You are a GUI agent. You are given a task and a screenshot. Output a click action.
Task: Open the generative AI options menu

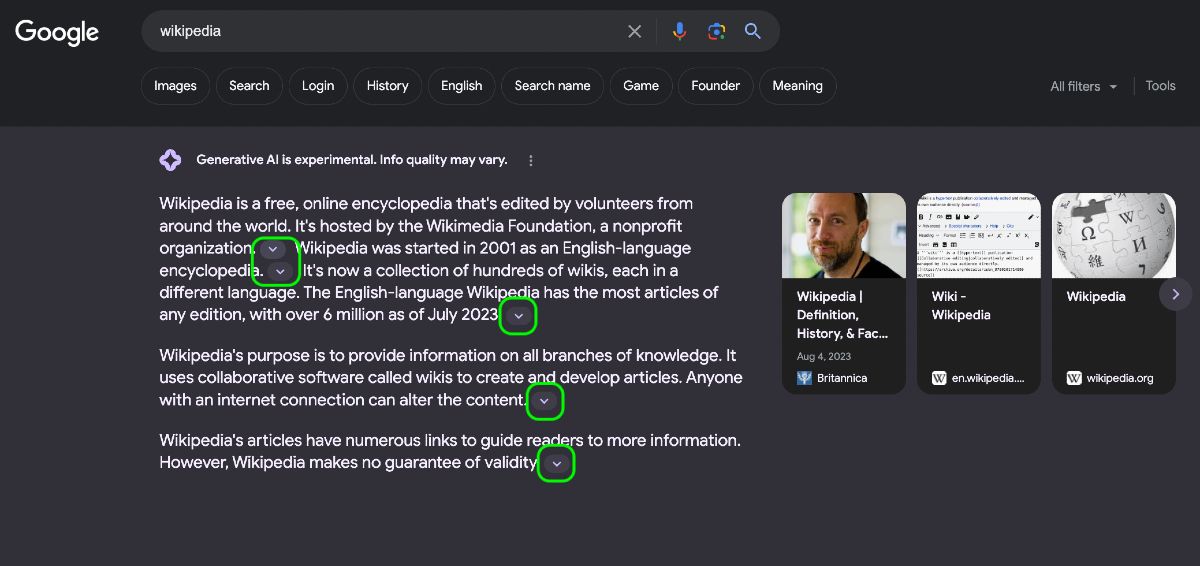(531, 160)
